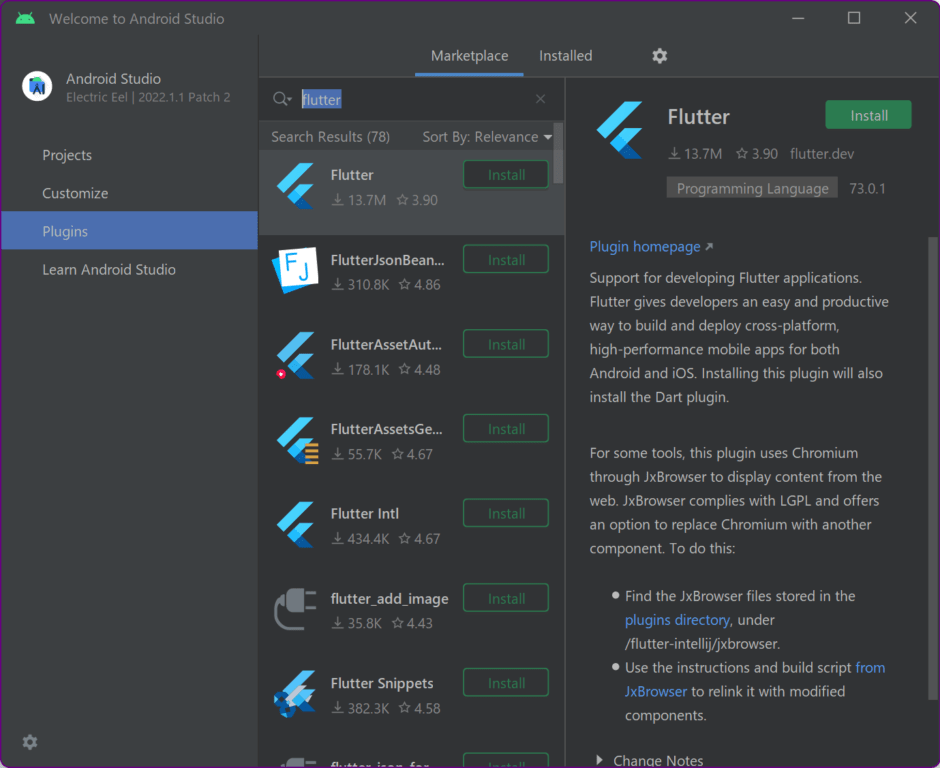Switch to the Installed tab
Viewport: 940px width, 768px height.
(565, 56)
